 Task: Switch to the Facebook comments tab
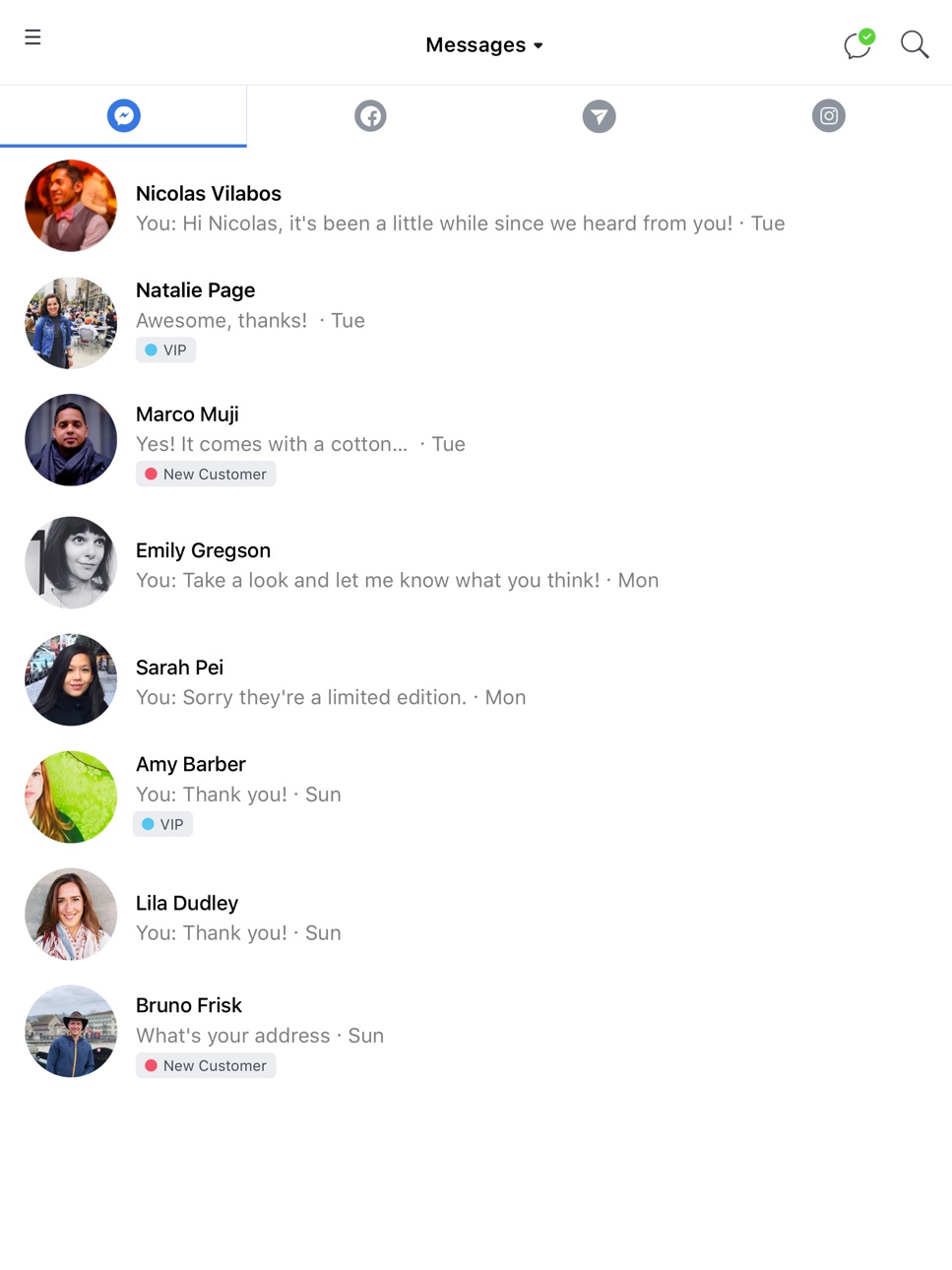370,116
